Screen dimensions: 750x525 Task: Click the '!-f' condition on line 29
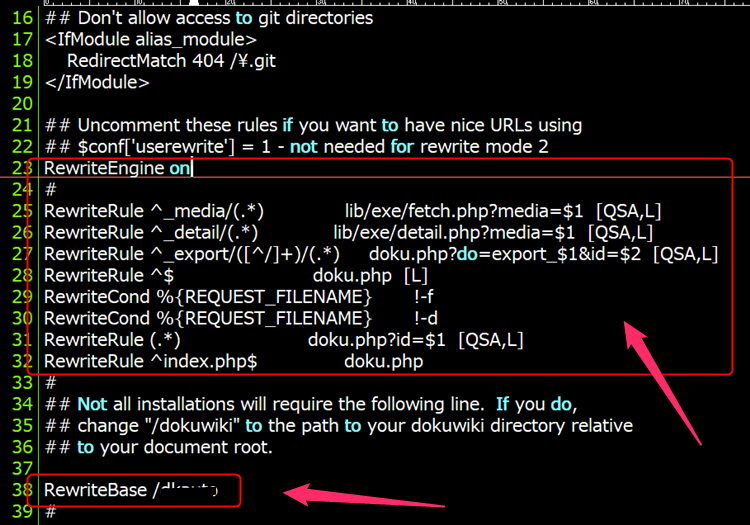424,297
